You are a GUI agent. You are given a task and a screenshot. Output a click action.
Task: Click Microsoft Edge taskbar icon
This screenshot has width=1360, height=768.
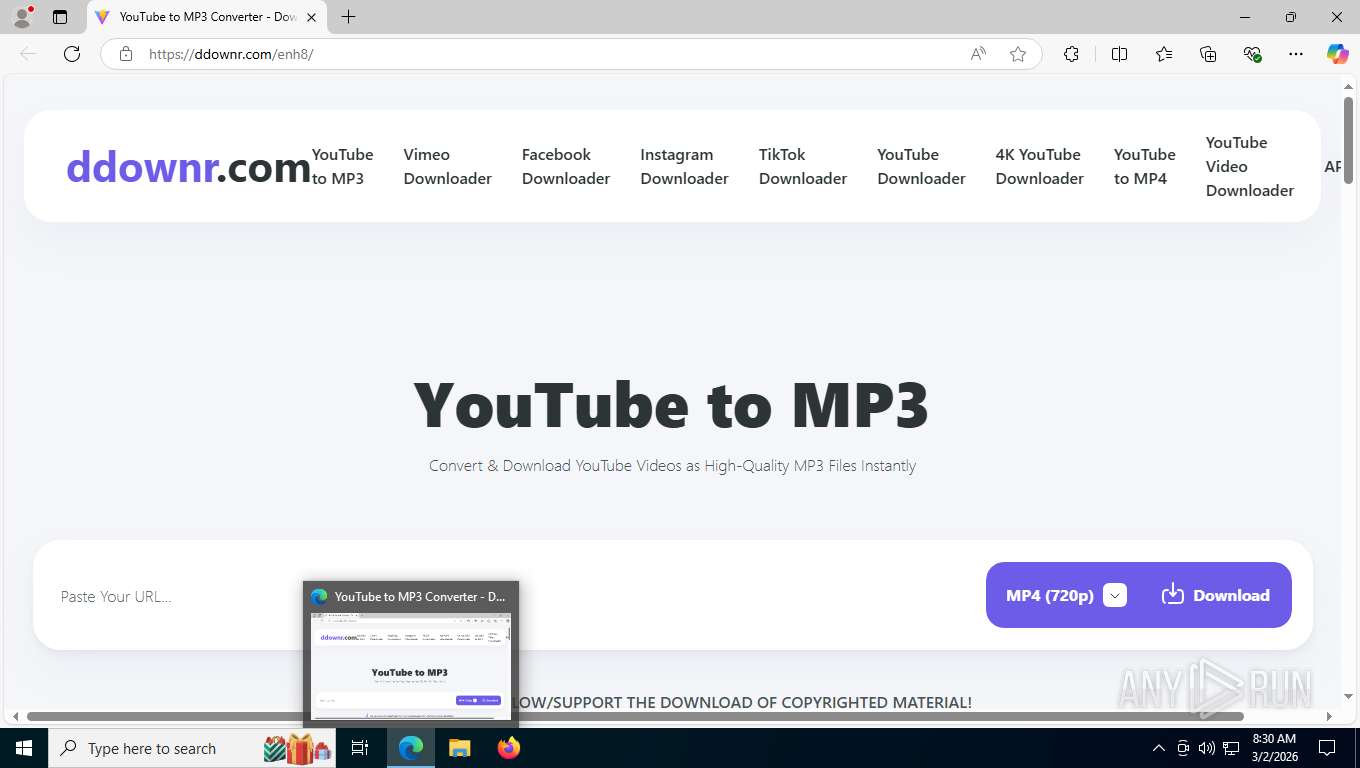pyautogui.click(x=411, y=748)
